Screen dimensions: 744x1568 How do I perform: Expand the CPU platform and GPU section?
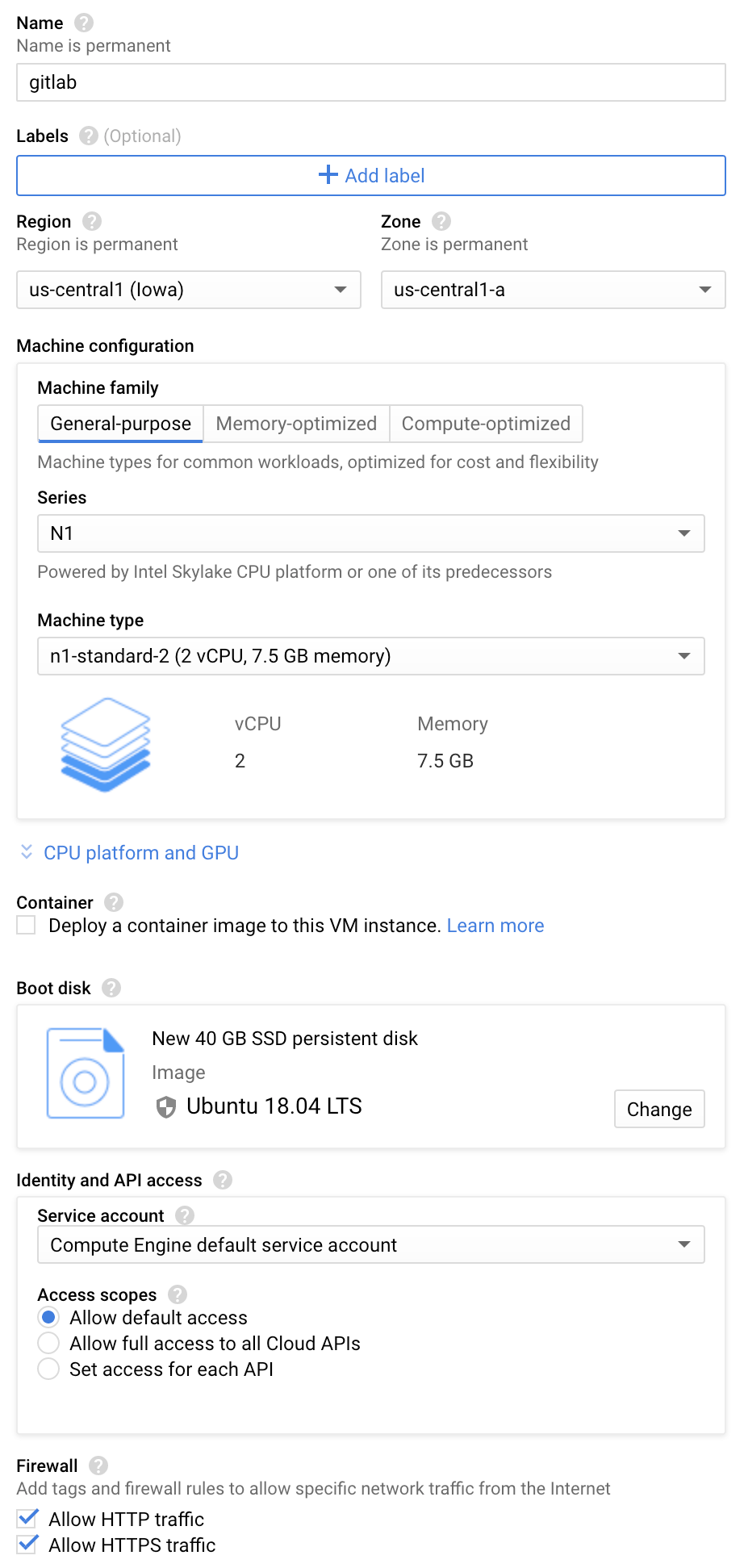click(140, 852)
